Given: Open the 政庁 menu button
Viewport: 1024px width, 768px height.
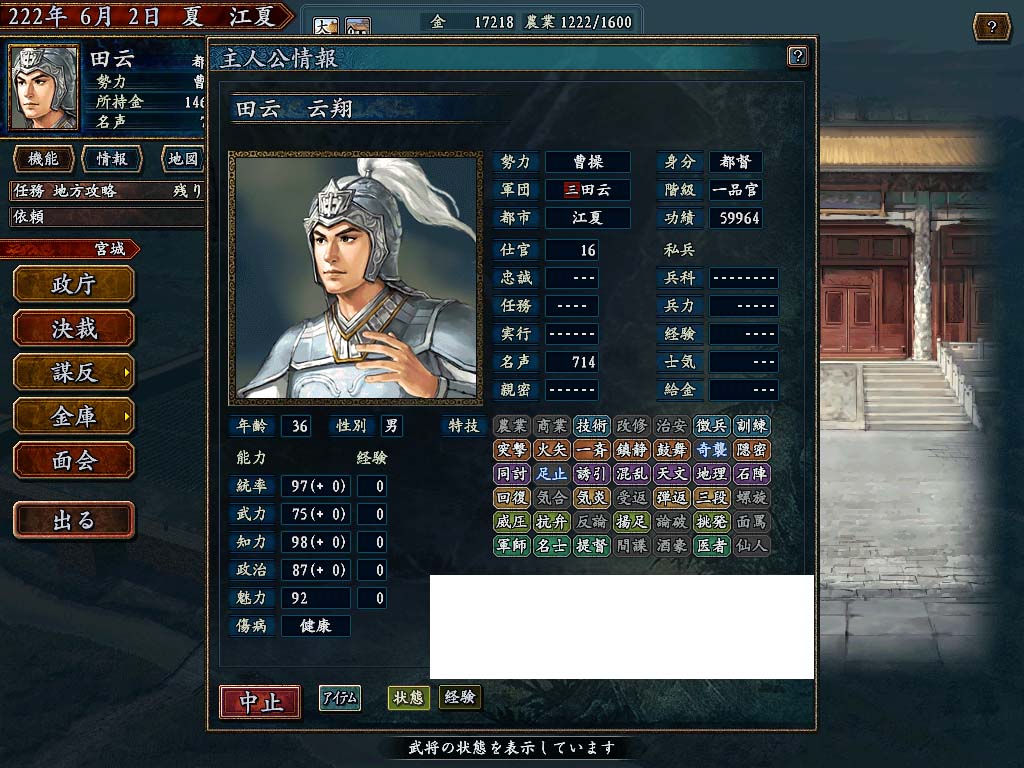Looking at the screenshot, I should (74, 285).
